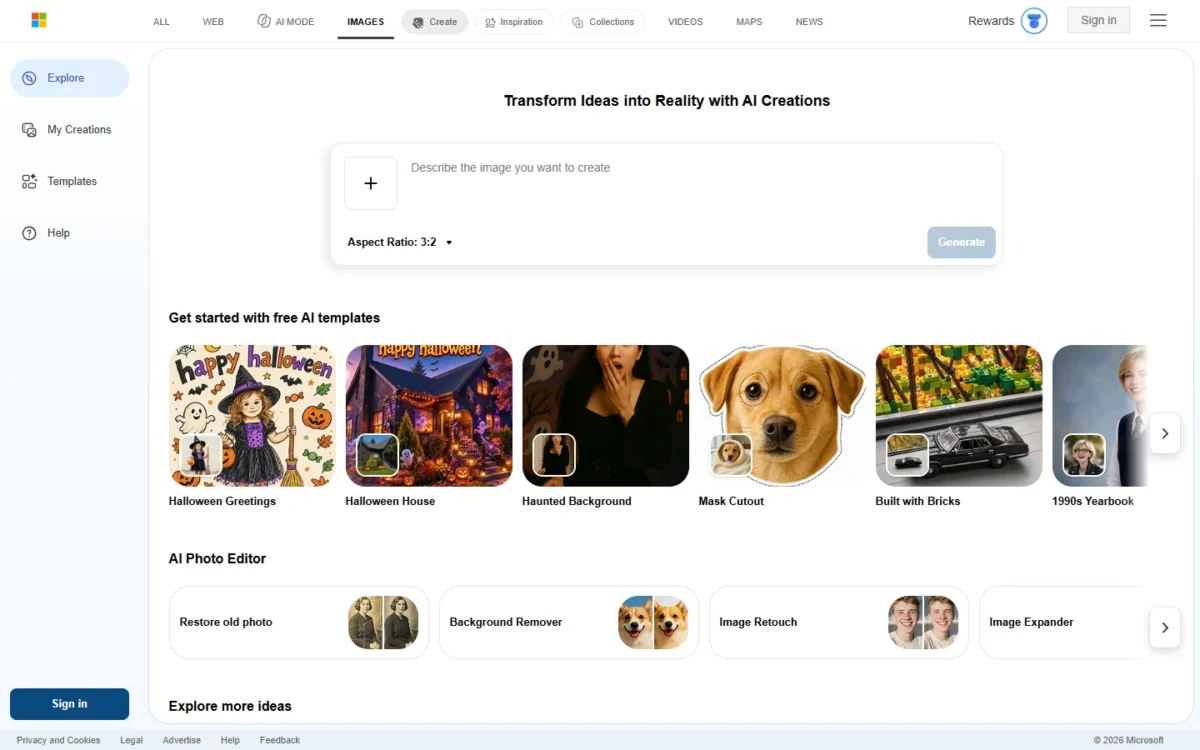Select the Background Remover label
This screenshot has width=1200, height=750.
click(x=506, y=622)
